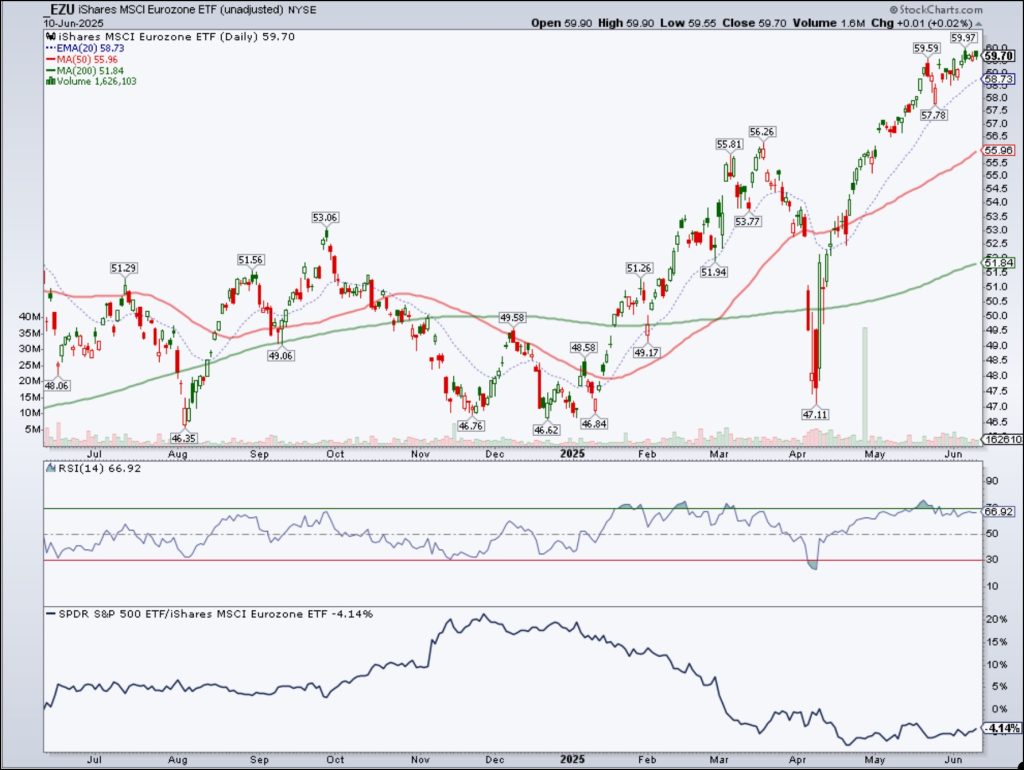
Task: Click the 53.77 price annotation
Action: 747,221
